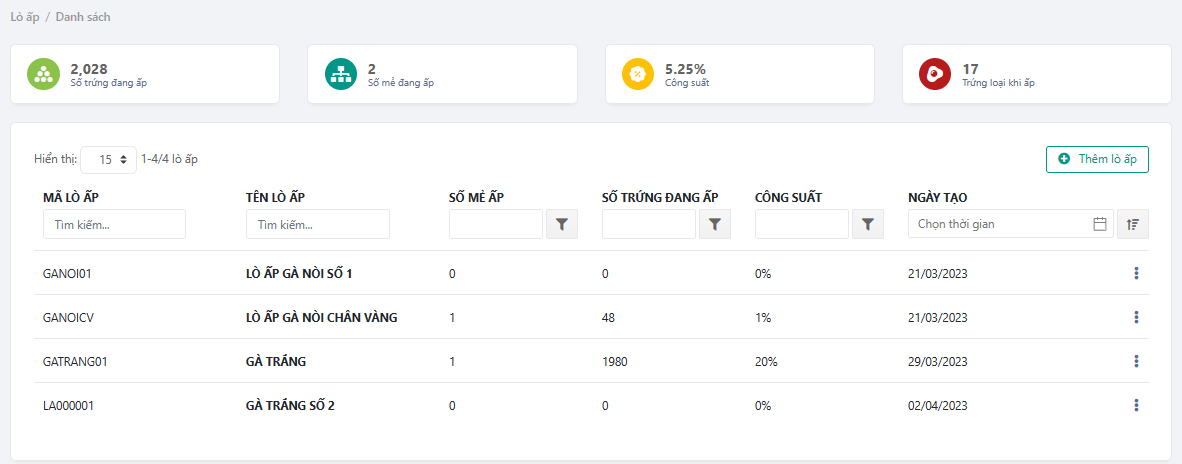Image resolution: width=1182 pixels, height=464 pixels.
Task: Click the green eggs icon for Số trứng đang ấp
Action: click(x=43, y=75)
